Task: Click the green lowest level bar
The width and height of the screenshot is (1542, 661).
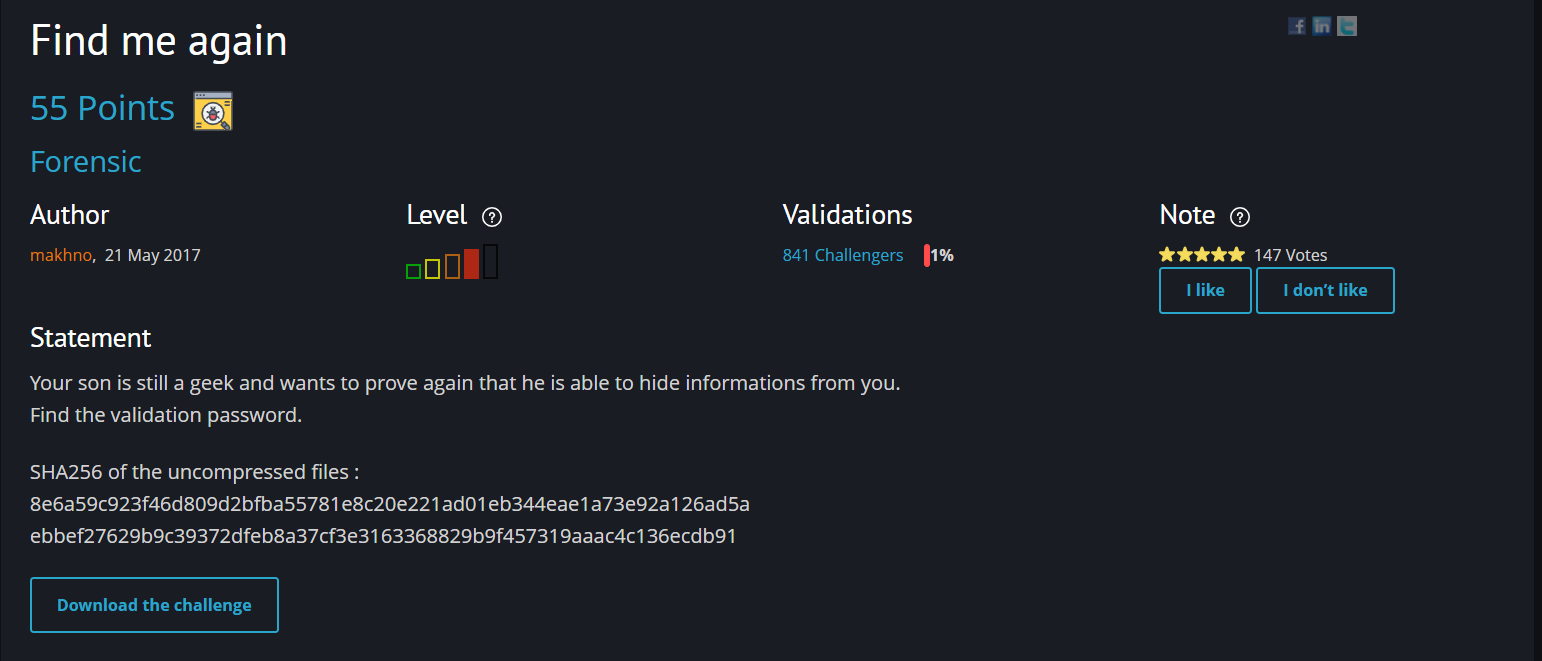Action: coord(413,271)
